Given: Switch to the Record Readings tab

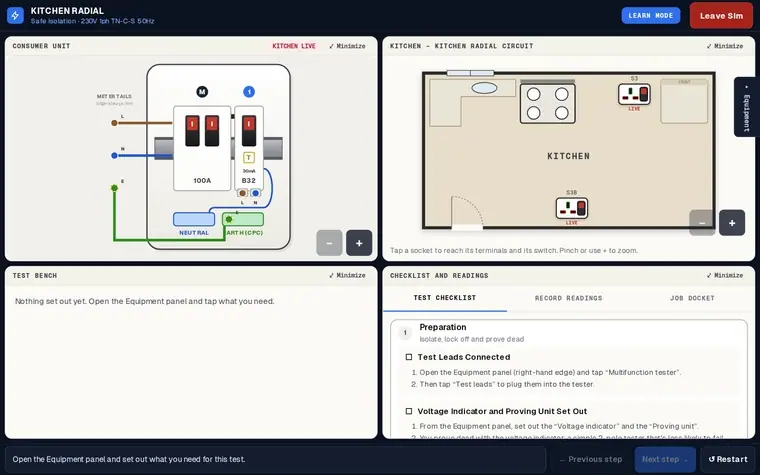Looking at the screenshot, I should point(569,298).
